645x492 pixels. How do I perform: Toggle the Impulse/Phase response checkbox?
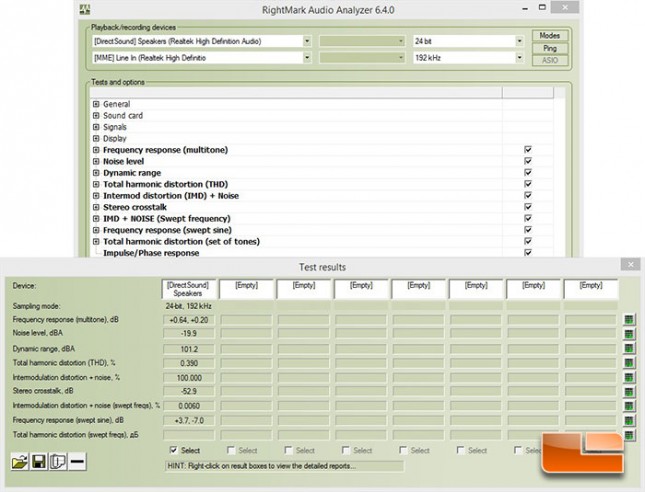tap(528, 253)
